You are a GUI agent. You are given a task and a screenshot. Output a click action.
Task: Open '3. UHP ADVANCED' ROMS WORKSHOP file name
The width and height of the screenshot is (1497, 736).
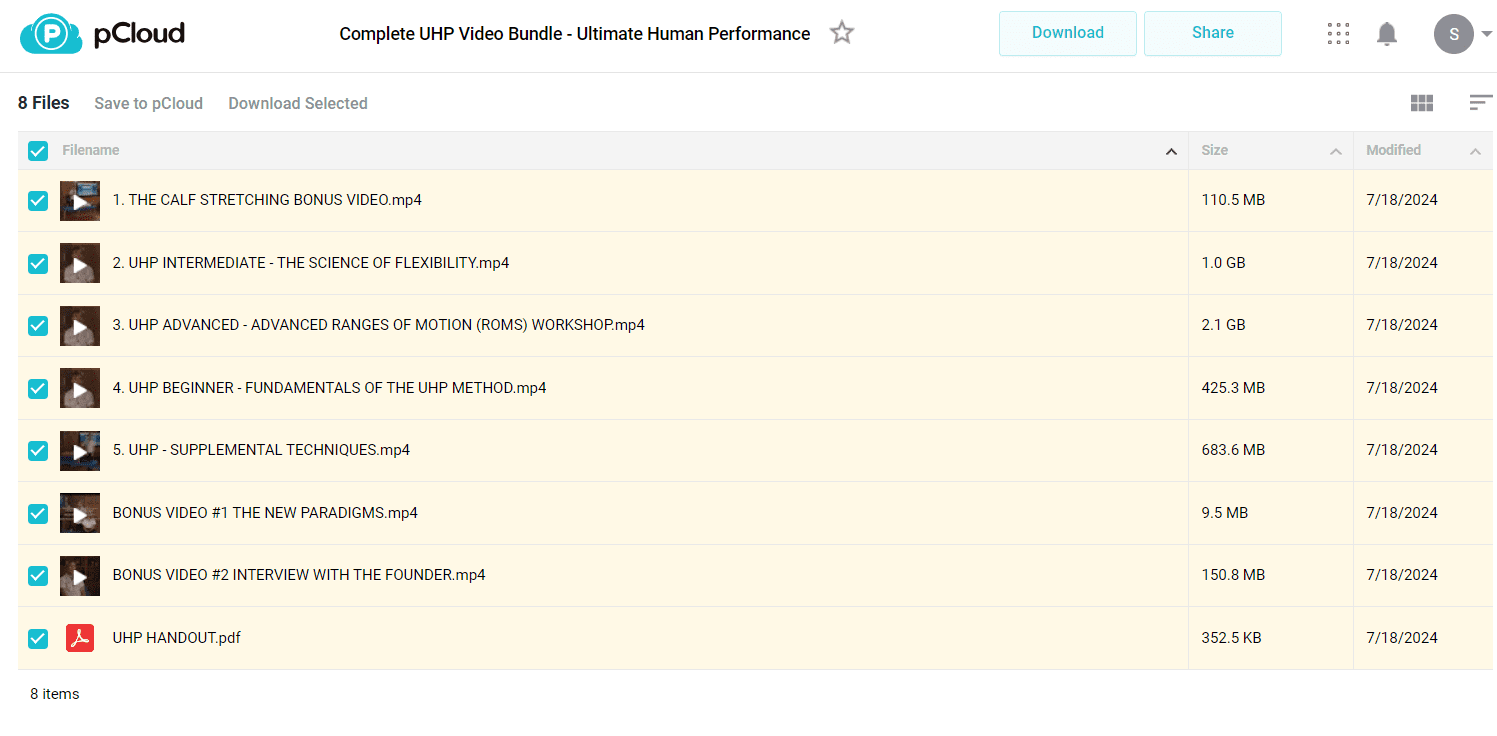[x=379, y=325]
